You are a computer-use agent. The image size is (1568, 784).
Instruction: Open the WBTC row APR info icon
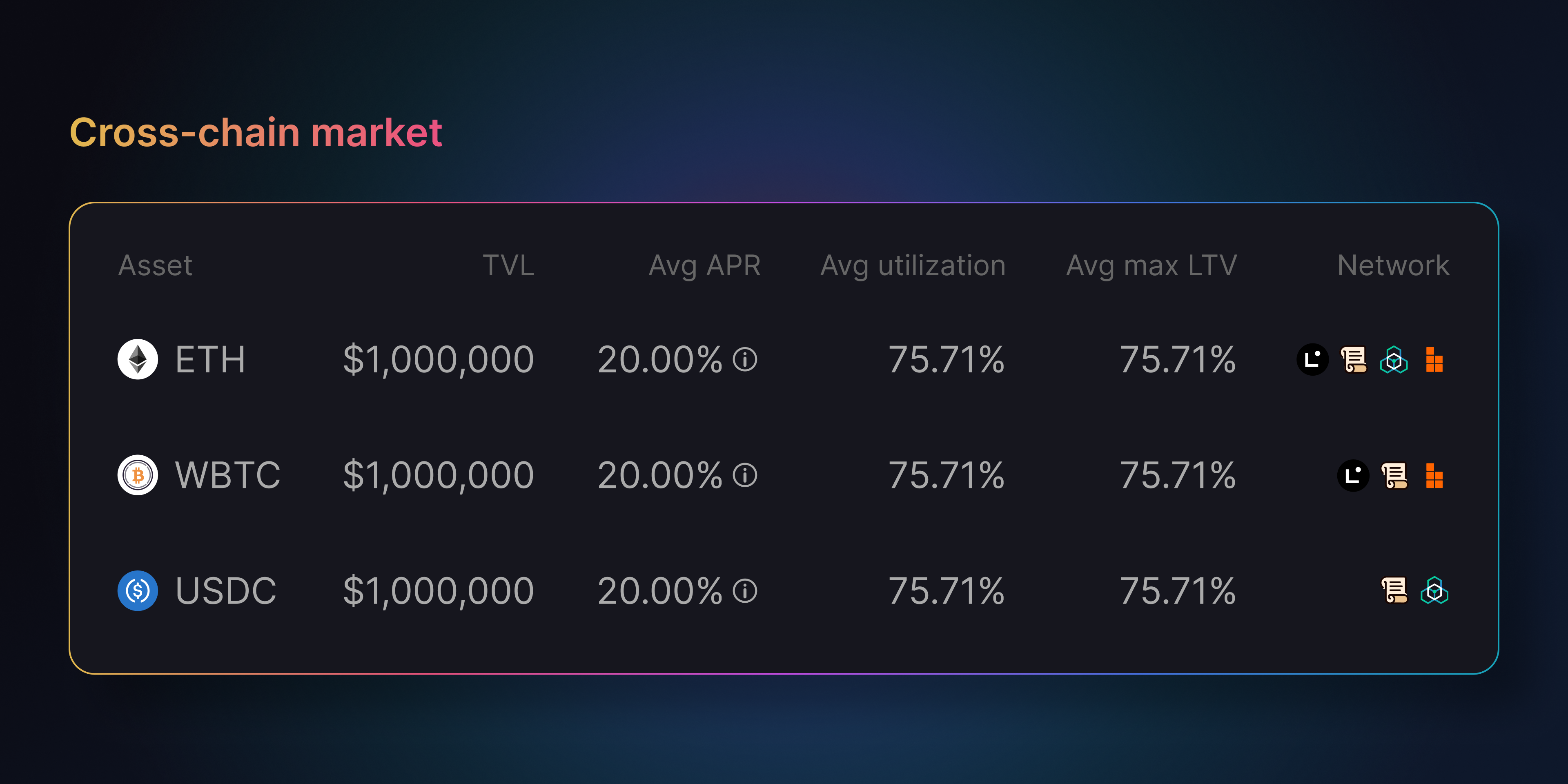point(744,475)
